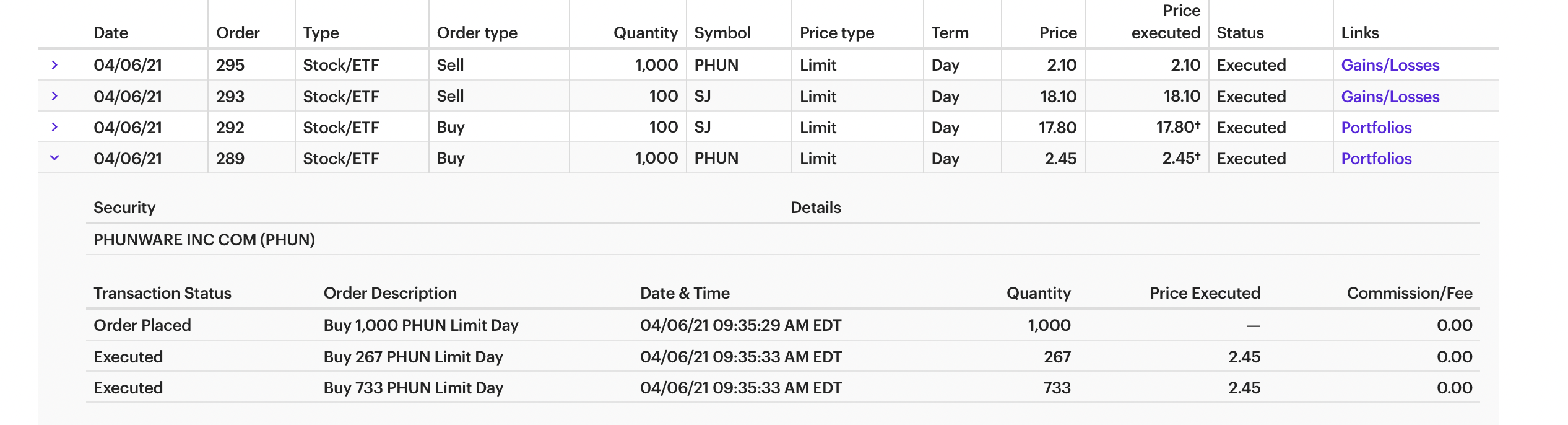Open Gains/Losses link for order 293
This screenshot has width=1568, height=425.
click(x=1390, y=97)
